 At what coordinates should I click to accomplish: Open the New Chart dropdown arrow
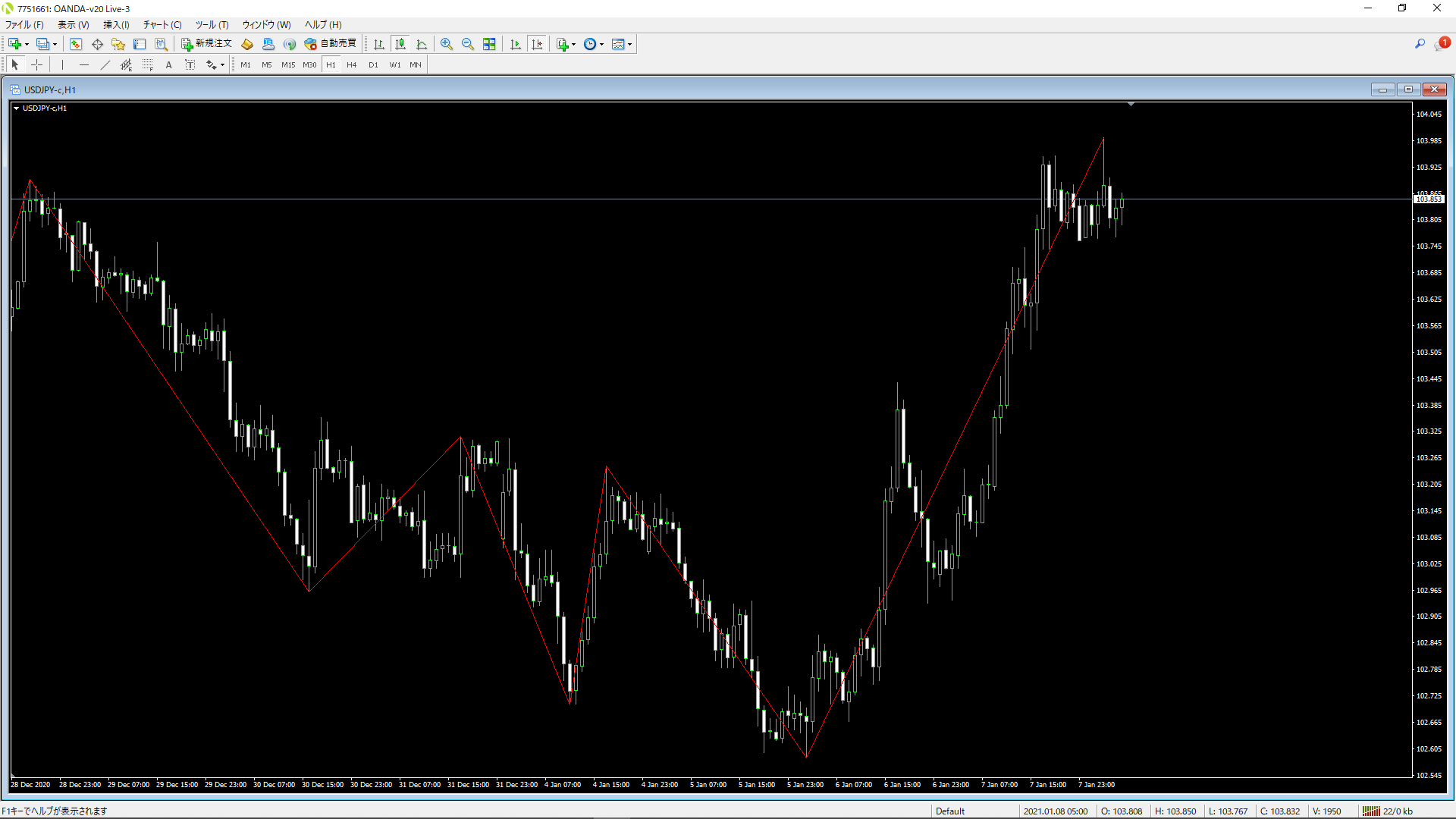tap(27, 44)
